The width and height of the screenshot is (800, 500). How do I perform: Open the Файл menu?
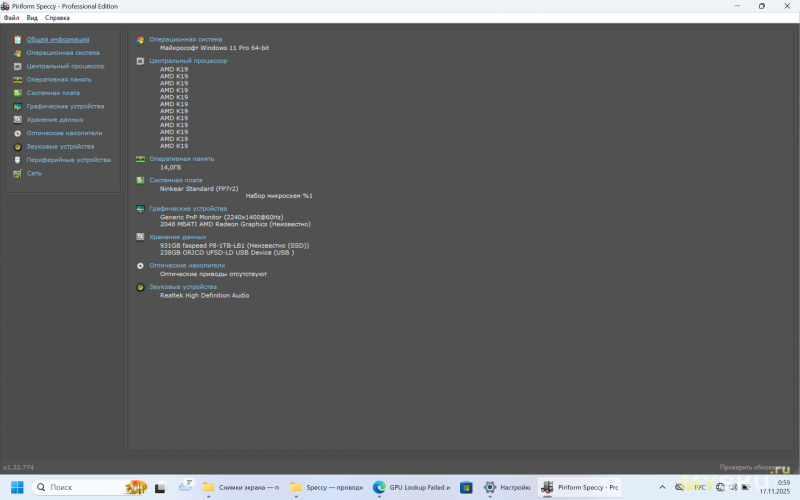click(x=11, y=18)
